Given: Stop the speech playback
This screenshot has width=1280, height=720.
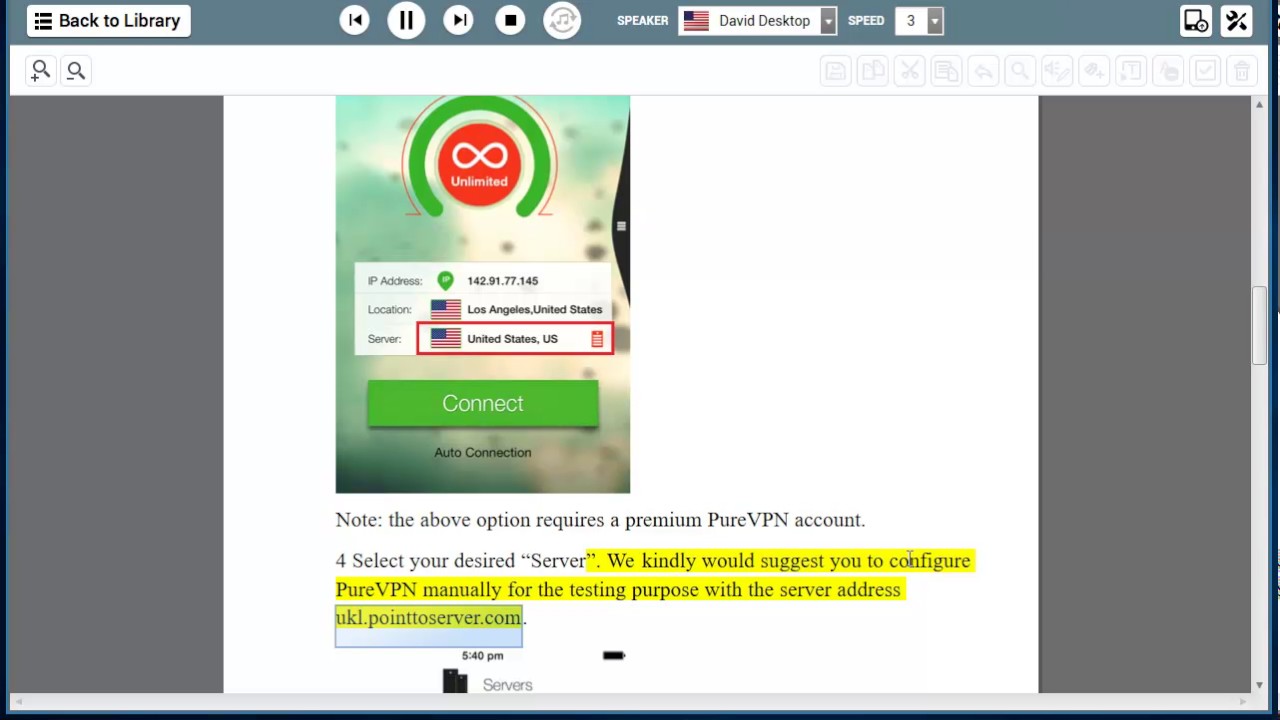Looking at the screenshot, I should (510, 21).
